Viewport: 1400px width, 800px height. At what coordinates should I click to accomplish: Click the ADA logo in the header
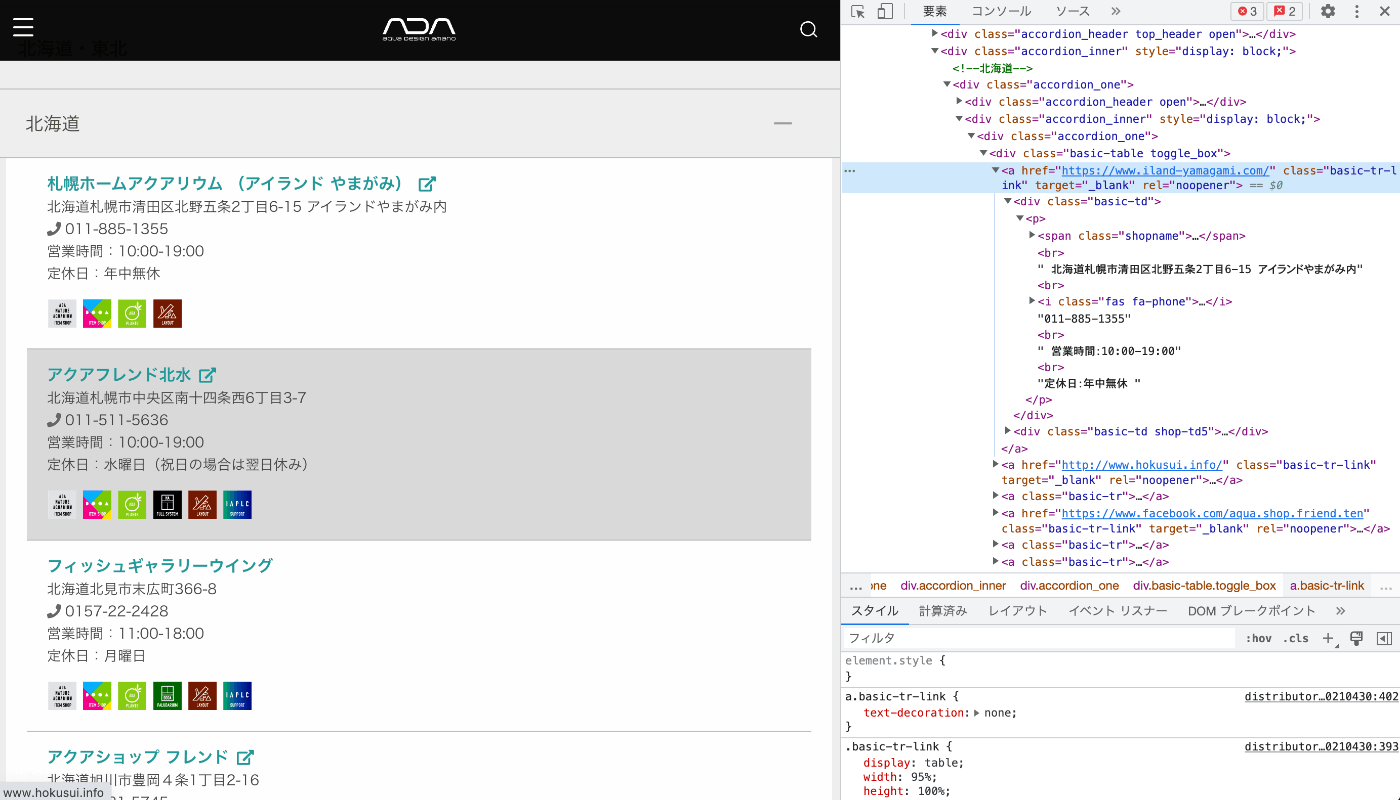[x=419, y=29]
